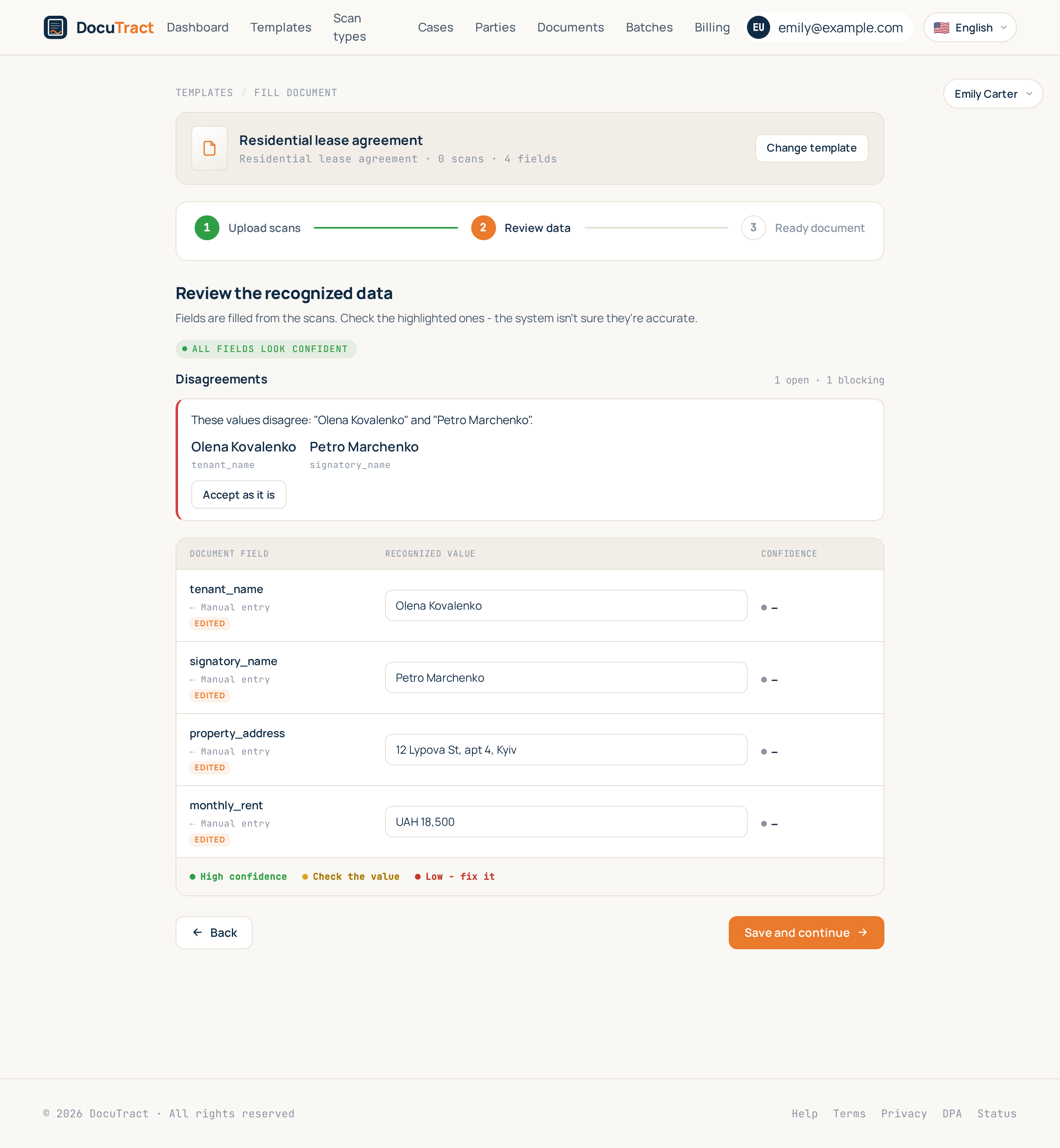The image size is (1060, 1148).
Task: Click step 1 Upload scans circle
Action: click(207, 228)
